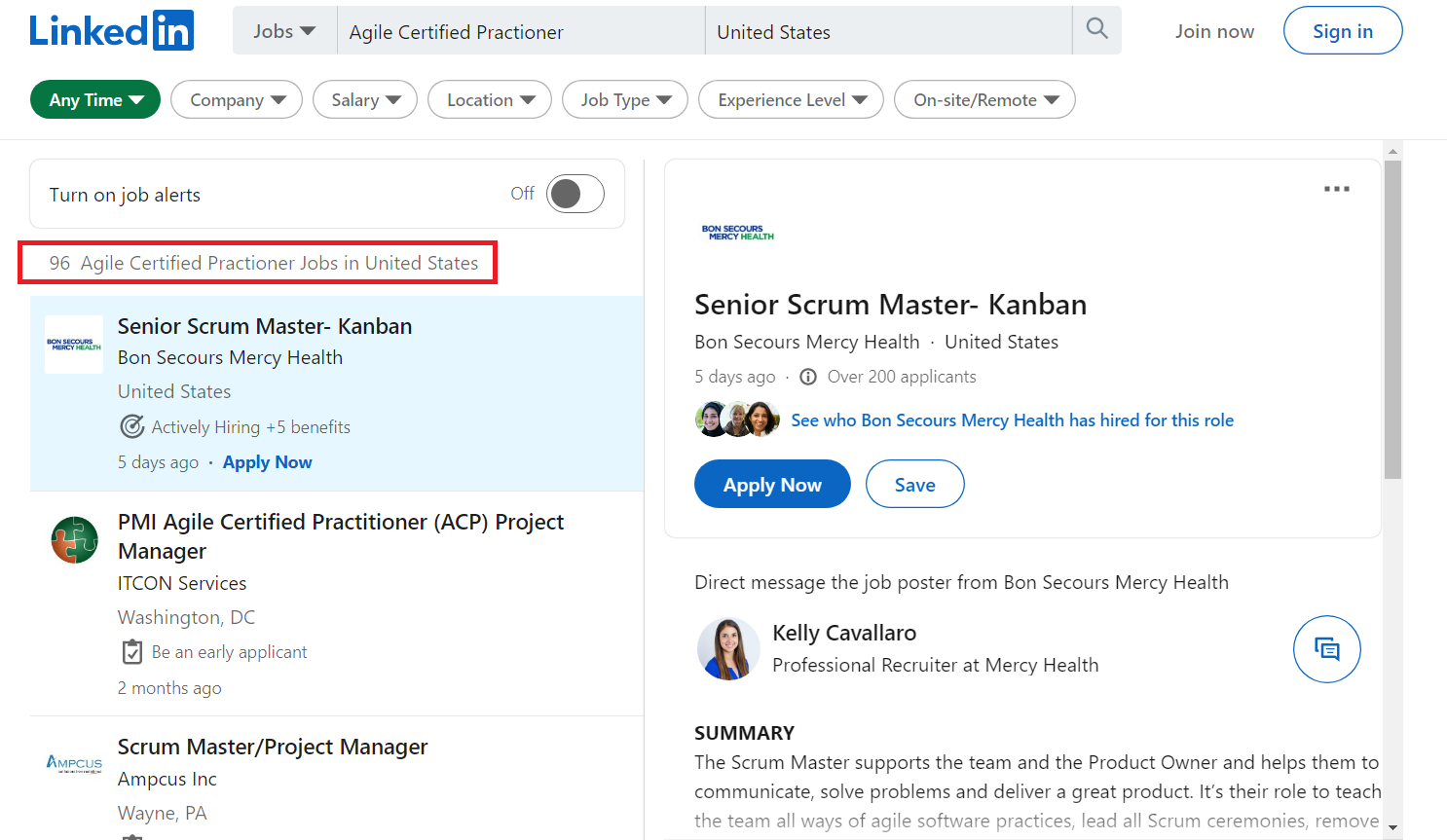
Task: Open the three-dot more options menu
Action: (1336, 189)
